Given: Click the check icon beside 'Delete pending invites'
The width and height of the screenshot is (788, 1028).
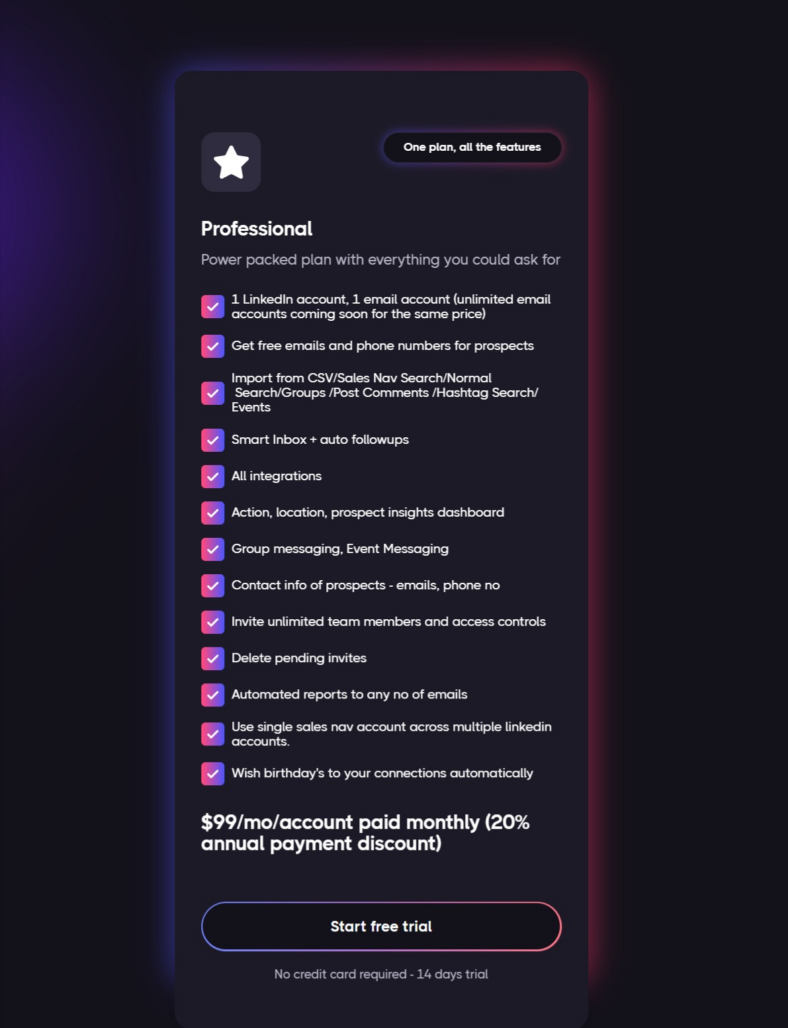Looking at the screenshot, I should click(x=212, y=659).
